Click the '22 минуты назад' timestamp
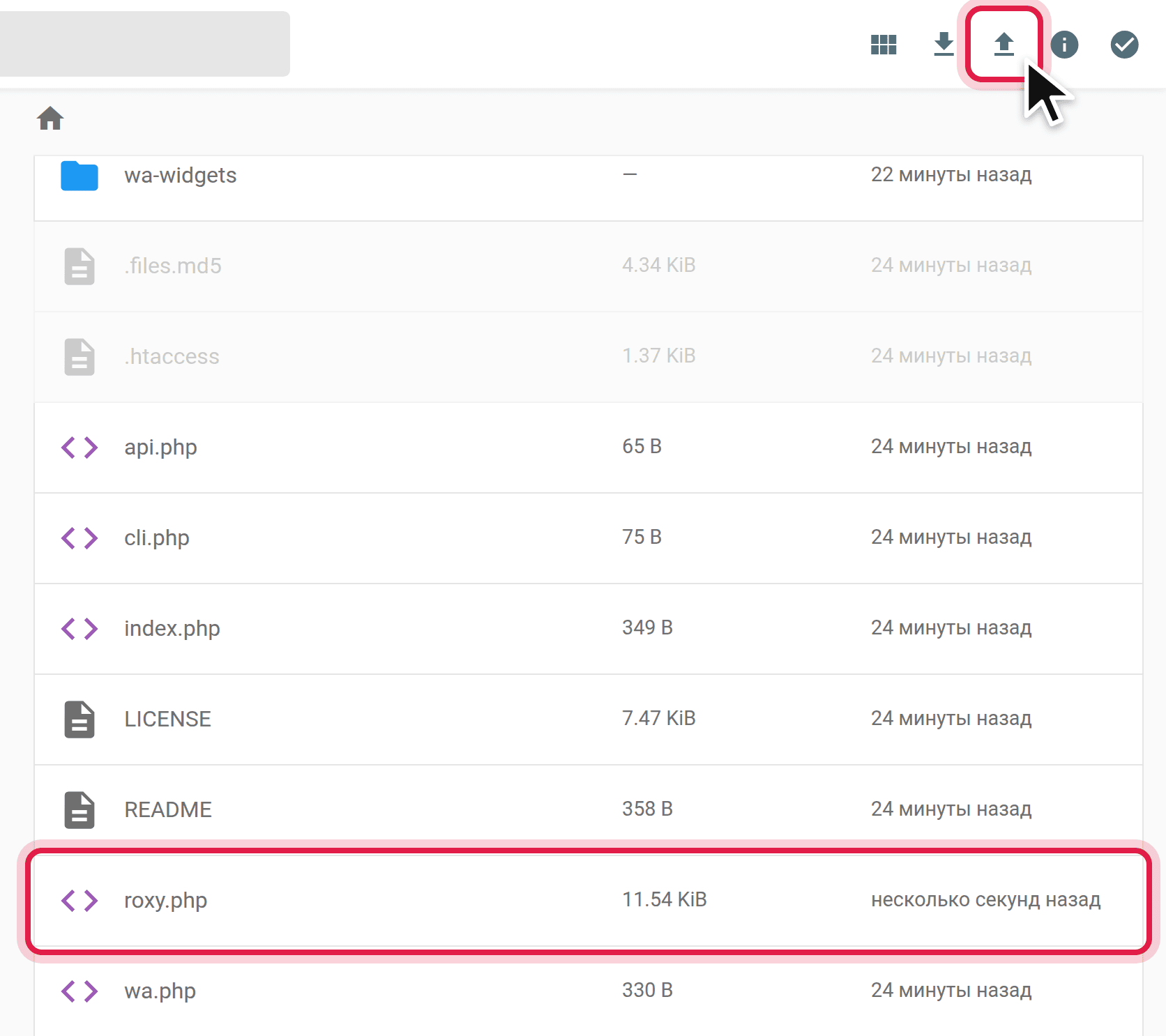 coord(951,174)
